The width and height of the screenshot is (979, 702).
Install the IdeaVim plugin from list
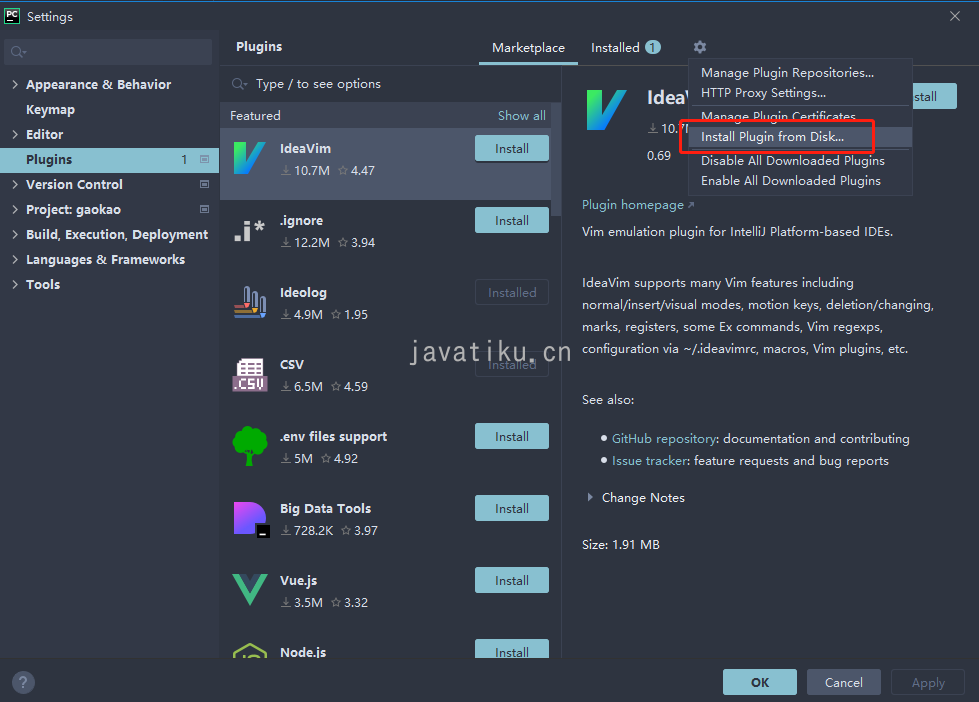click(512, 149)
